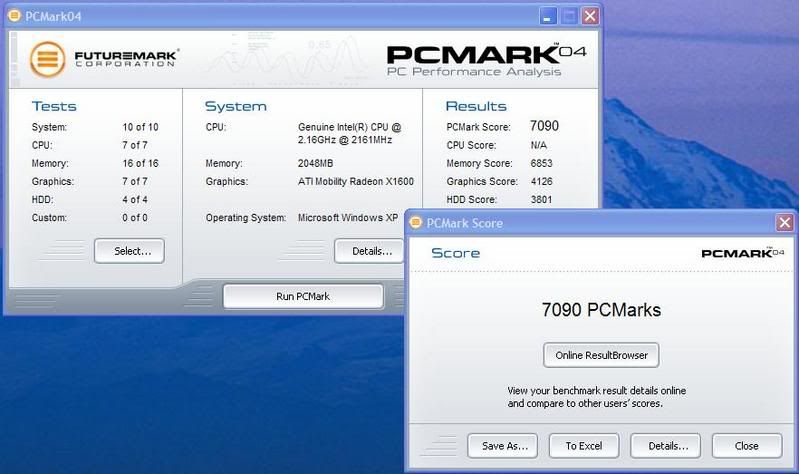Click the PCMark Score value 7090
Image resolution: width=799 pixels, height=474 pixels.
[544, 126]
